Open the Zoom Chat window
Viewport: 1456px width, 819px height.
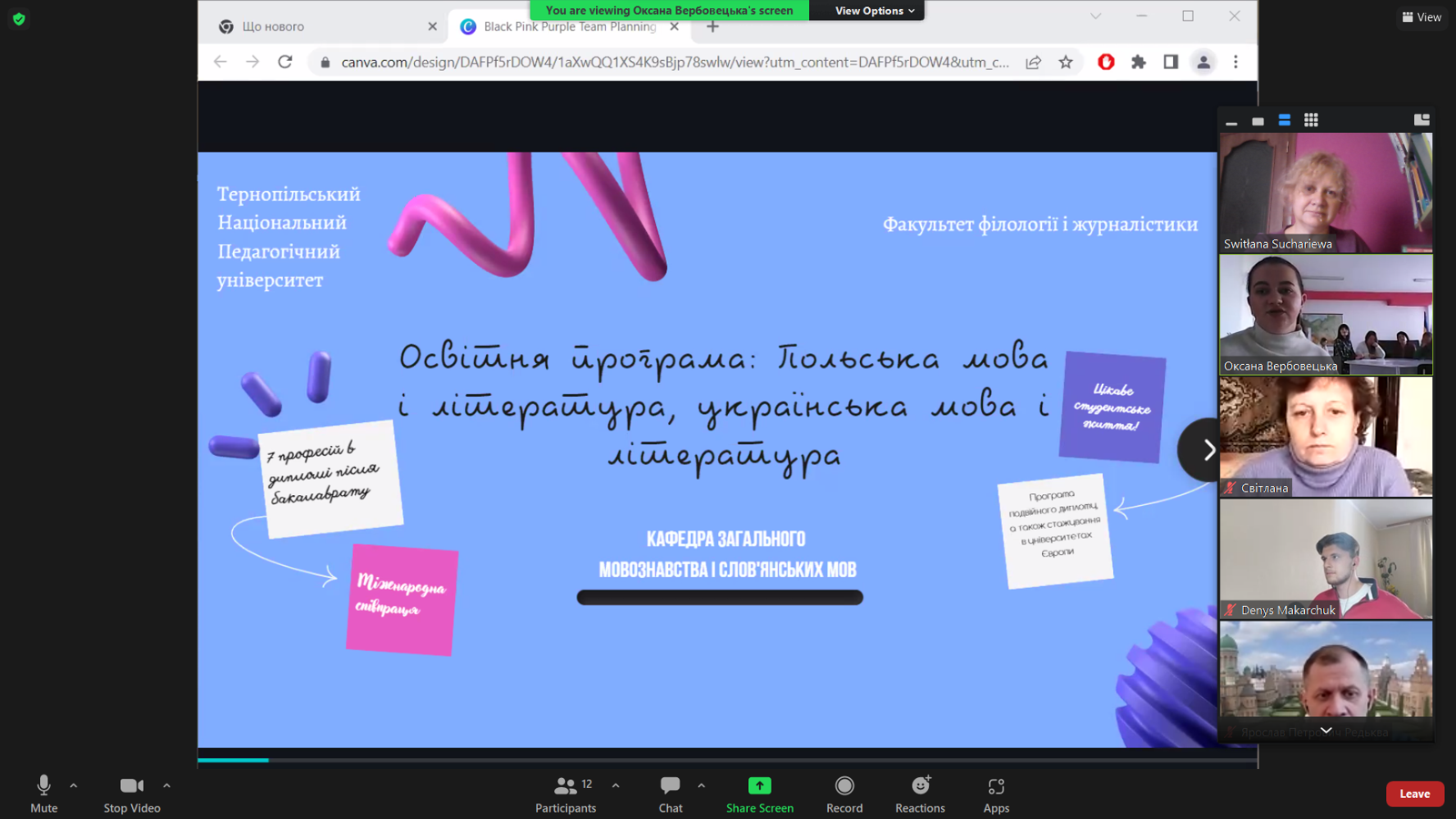click(x=670, y=792)
